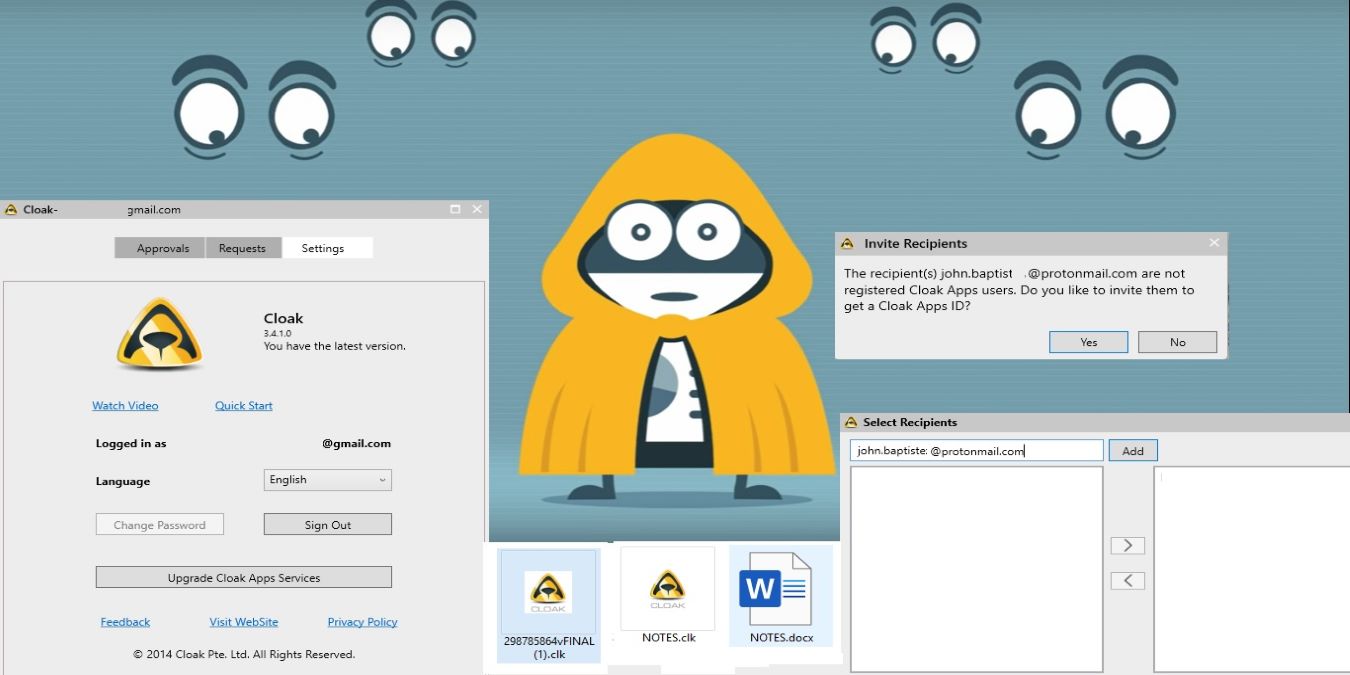Sign Out of the Cloak account

pyautogui.click(x=327, y=523)
